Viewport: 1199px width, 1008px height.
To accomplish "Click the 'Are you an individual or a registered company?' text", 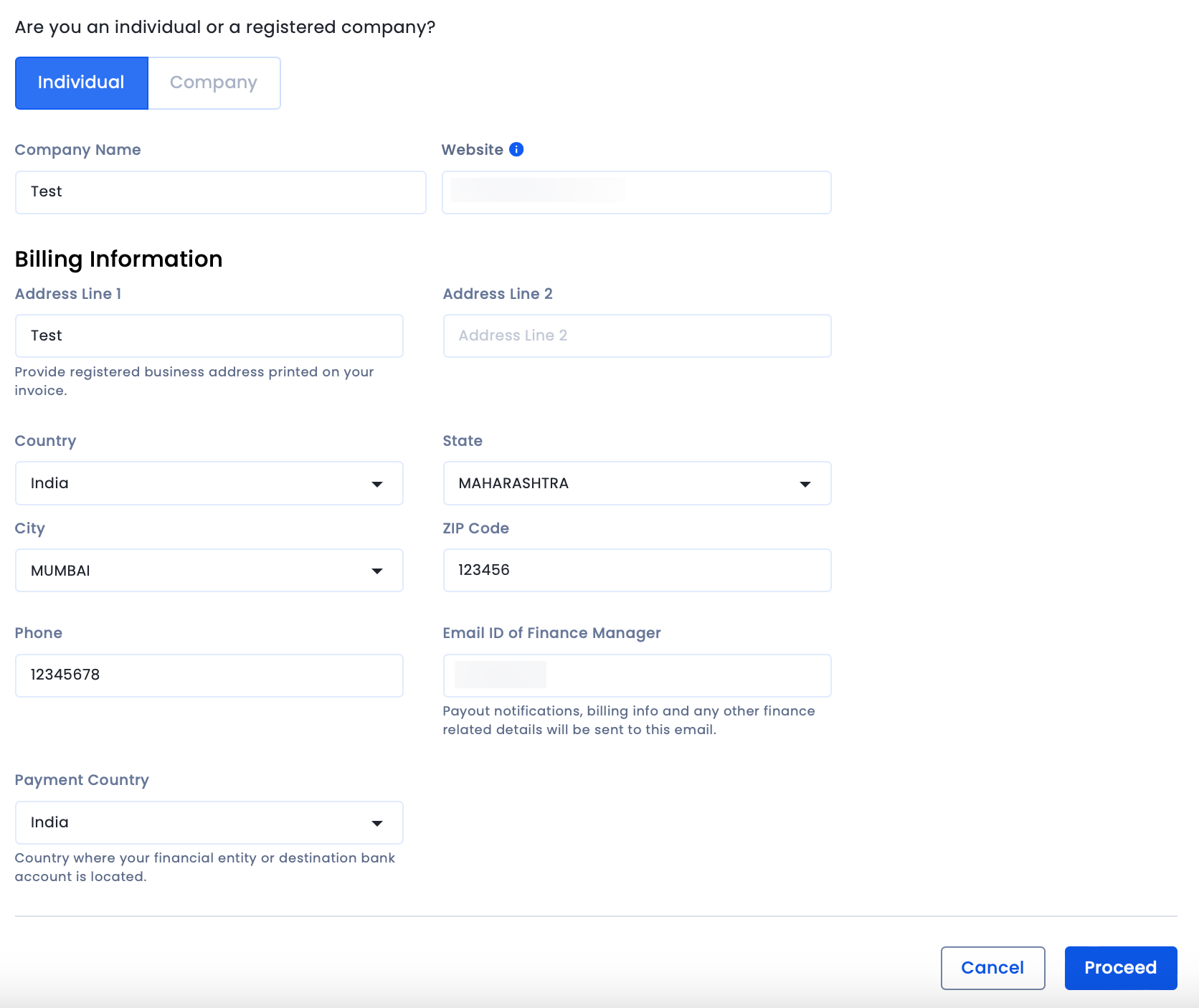I will tap(225, 27).
